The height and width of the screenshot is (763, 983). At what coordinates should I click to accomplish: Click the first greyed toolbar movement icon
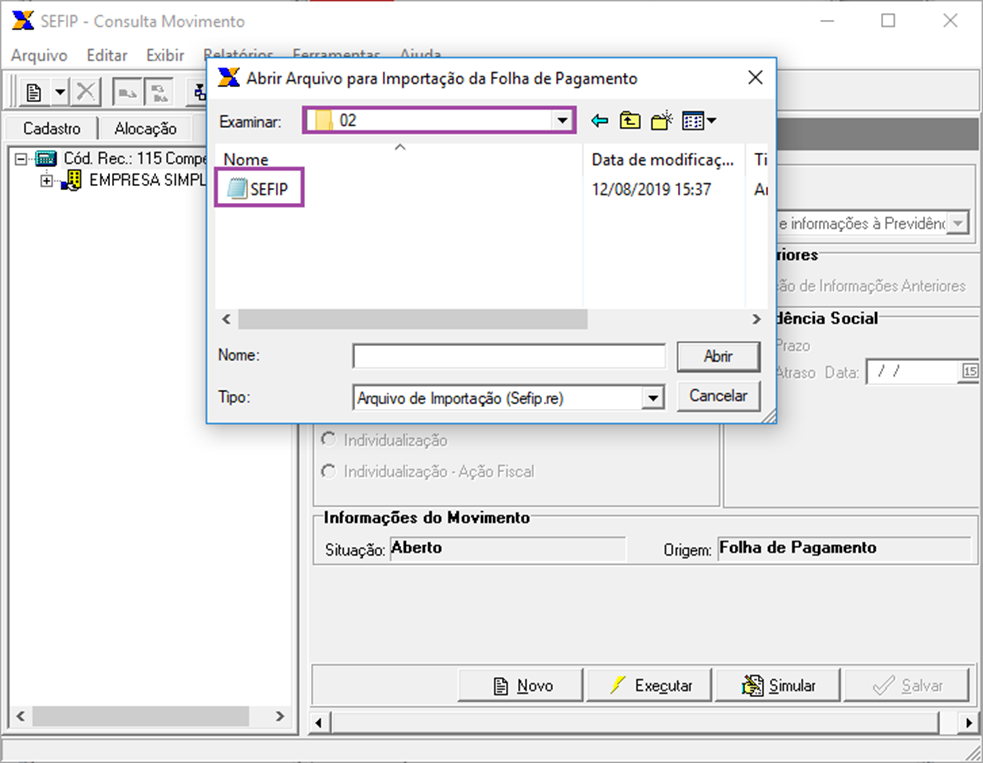tap(127, 93)
